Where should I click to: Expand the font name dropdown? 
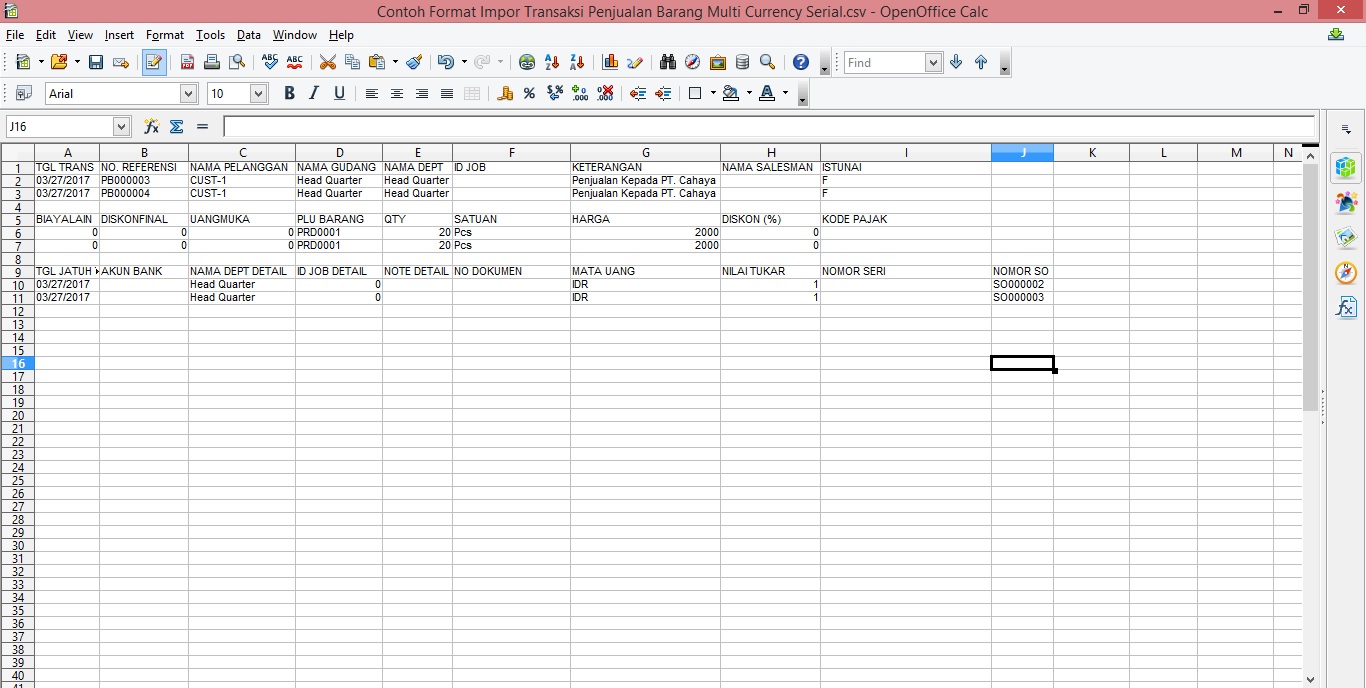coord(188,93)
